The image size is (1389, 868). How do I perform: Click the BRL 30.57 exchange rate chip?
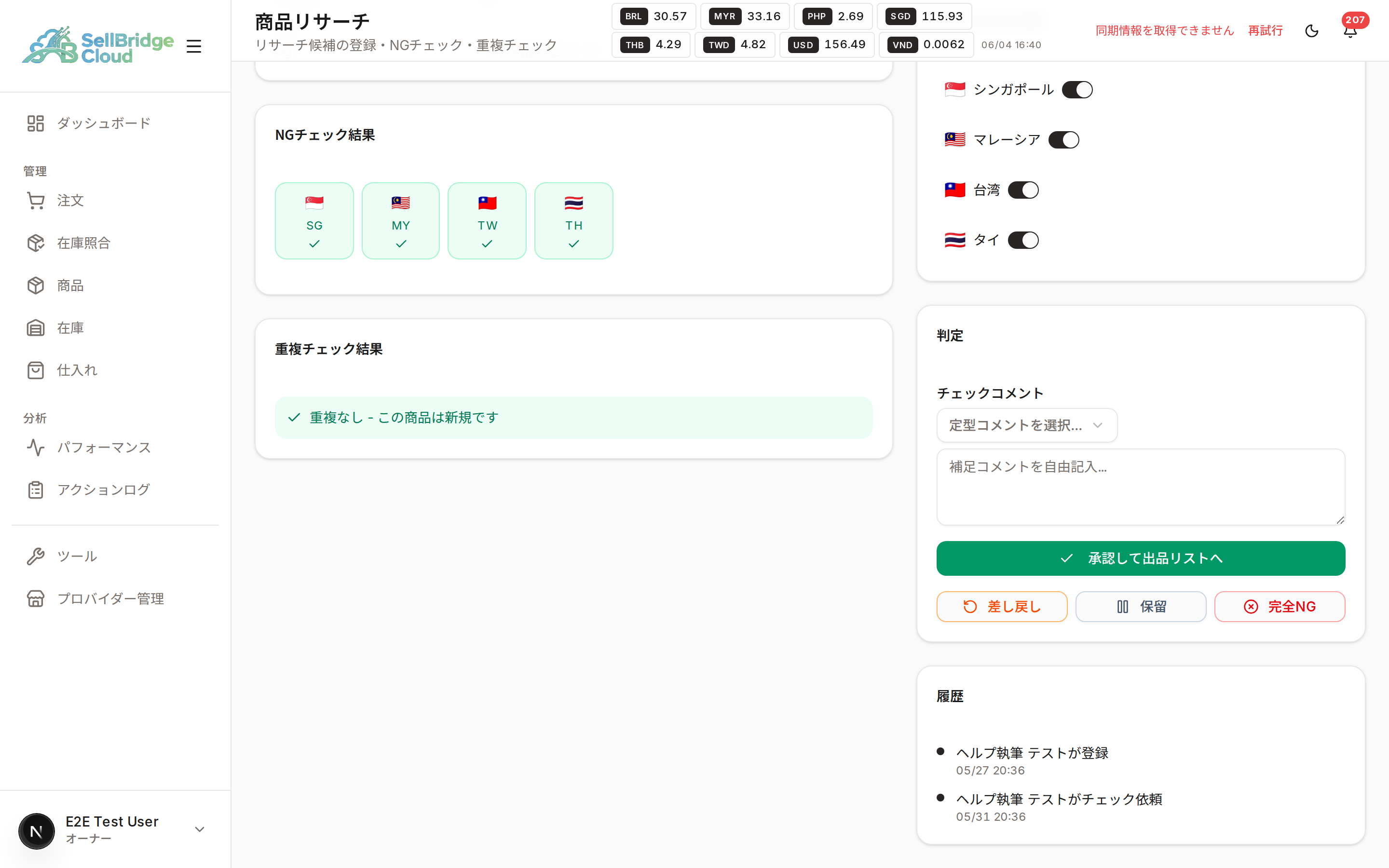coord(654,17)
